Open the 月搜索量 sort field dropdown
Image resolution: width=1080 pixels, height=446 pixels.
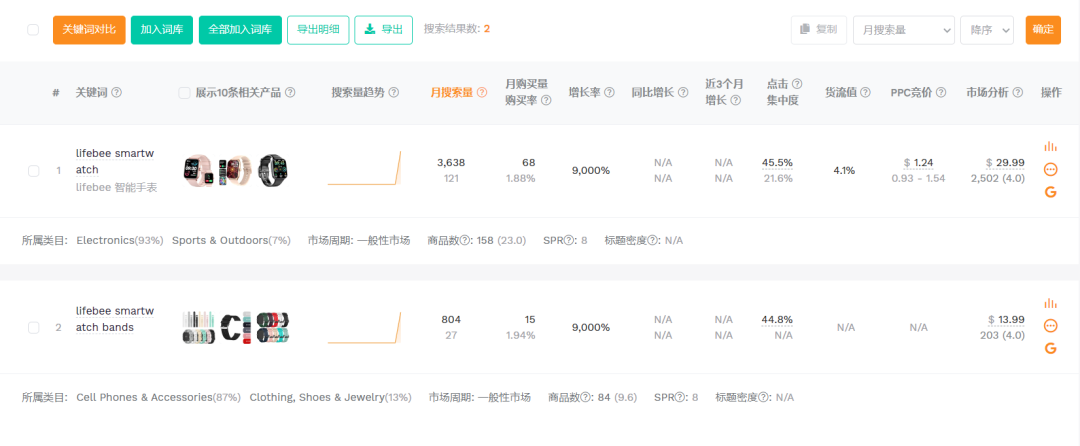[x=904, y=30]
